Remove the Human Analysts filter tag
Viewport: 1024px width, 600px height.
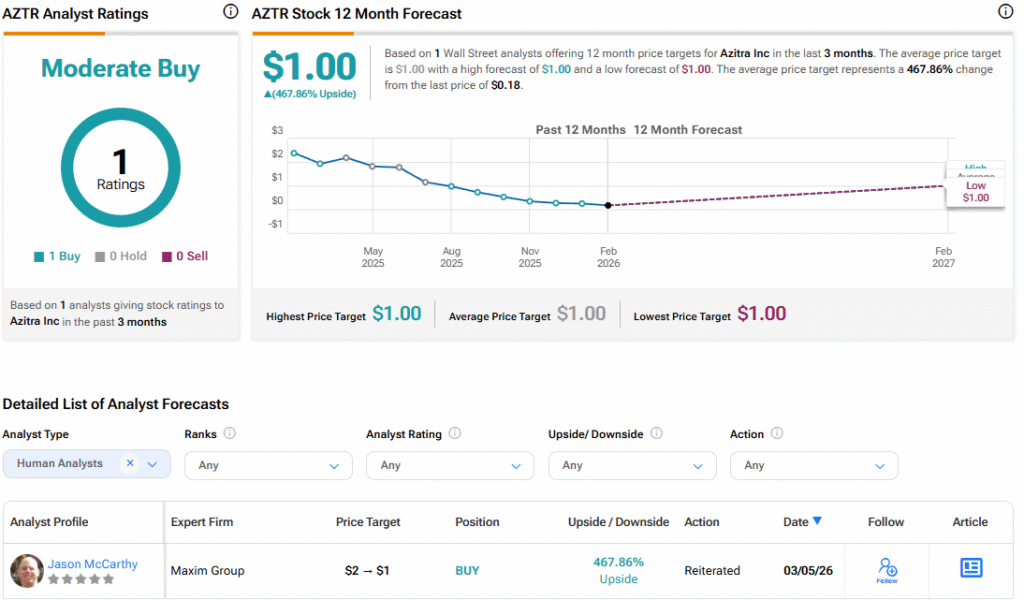(x=130, y=464)
